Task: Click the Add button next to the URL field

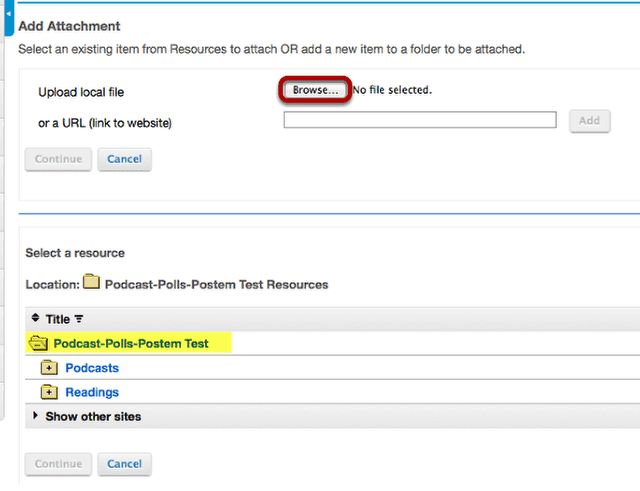Action: tap(589, 121)
